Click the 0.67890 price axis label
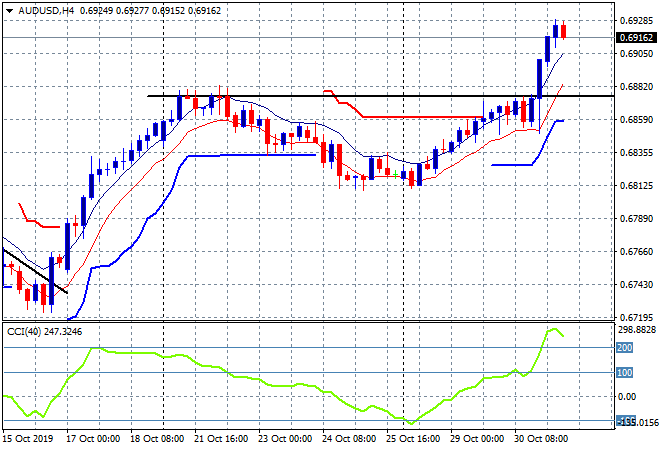This screenshot has height=450, width=660. pos(636,218)
